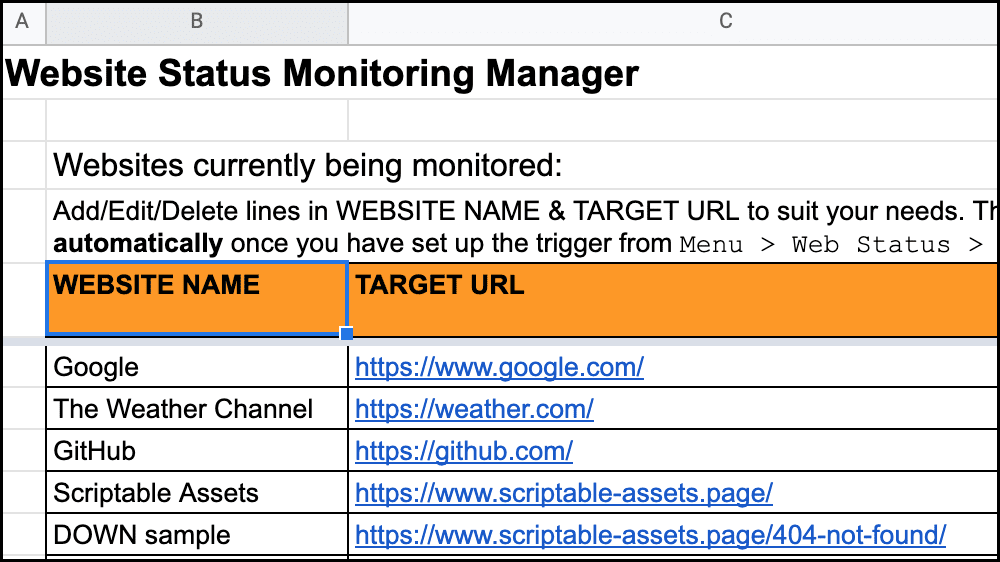Open the scriptable-assets.page/ homepage link
1000x562 pixels.
tap(564, 493)
